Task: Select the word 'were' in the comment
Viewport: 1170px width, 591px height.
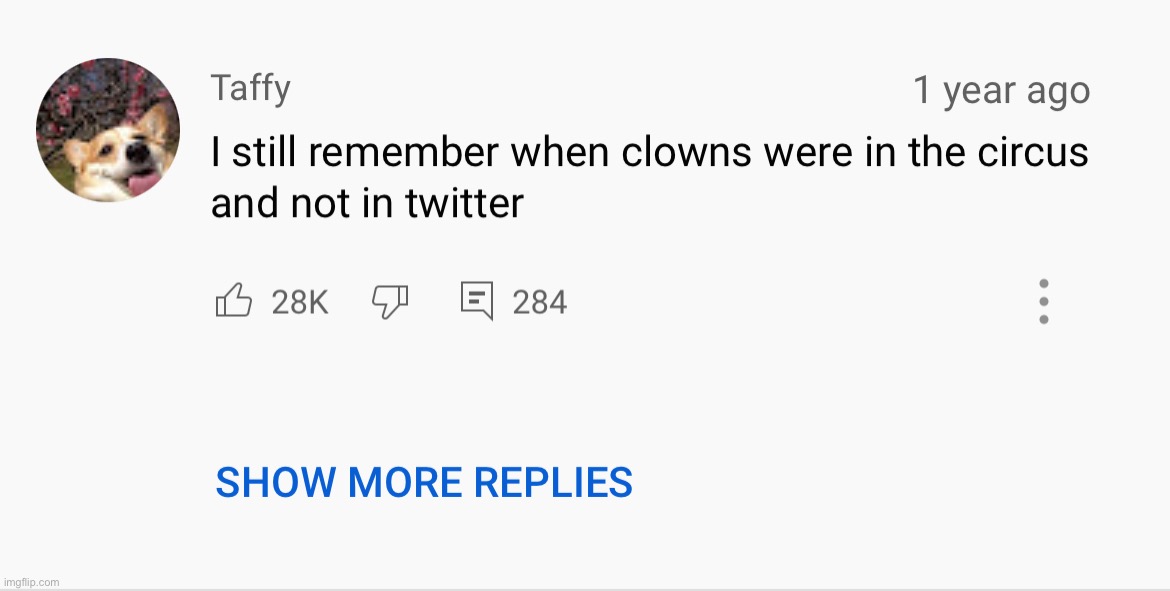Action: click(x=808, y=151)
